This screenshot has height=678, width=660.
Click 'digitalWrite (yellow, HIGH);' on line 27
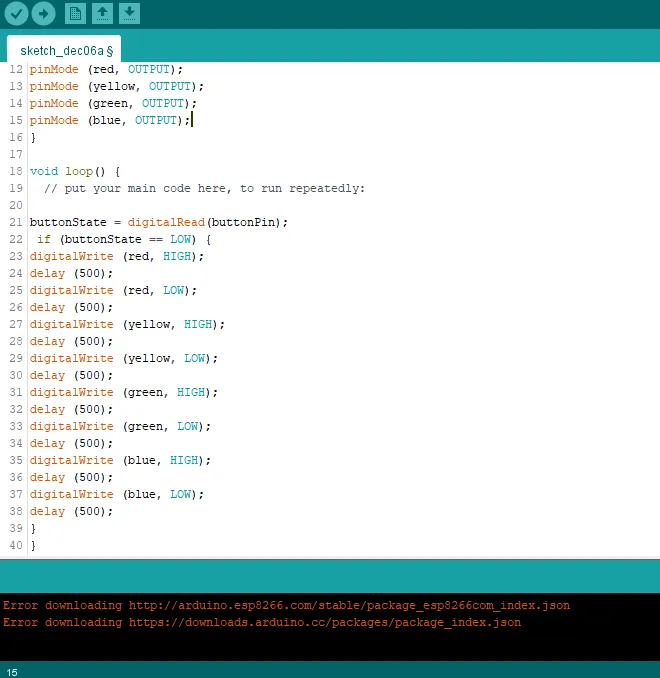point(127,325)
